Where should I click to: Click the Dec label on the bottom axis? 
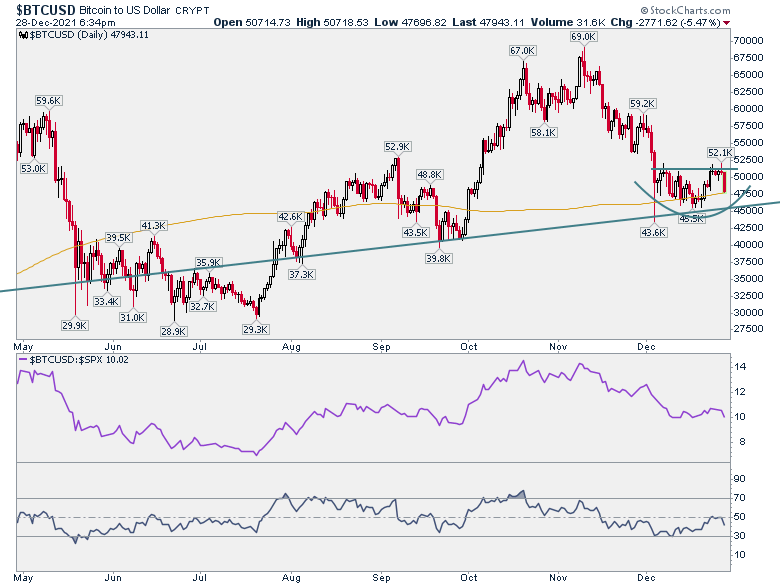click(x=646, y=578)
